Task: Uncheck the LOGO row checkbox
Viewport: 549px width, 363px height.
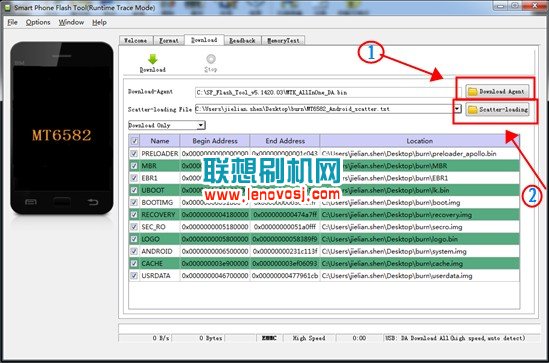Action: [134, 239]
